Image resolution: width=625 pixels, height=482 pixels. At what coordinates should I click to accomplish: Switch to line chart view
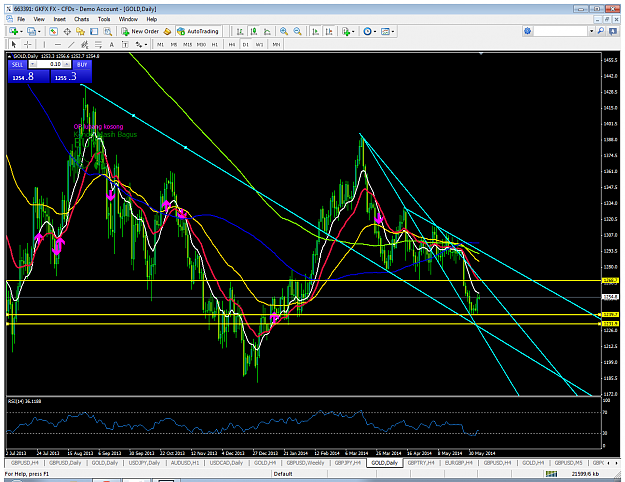267,31
